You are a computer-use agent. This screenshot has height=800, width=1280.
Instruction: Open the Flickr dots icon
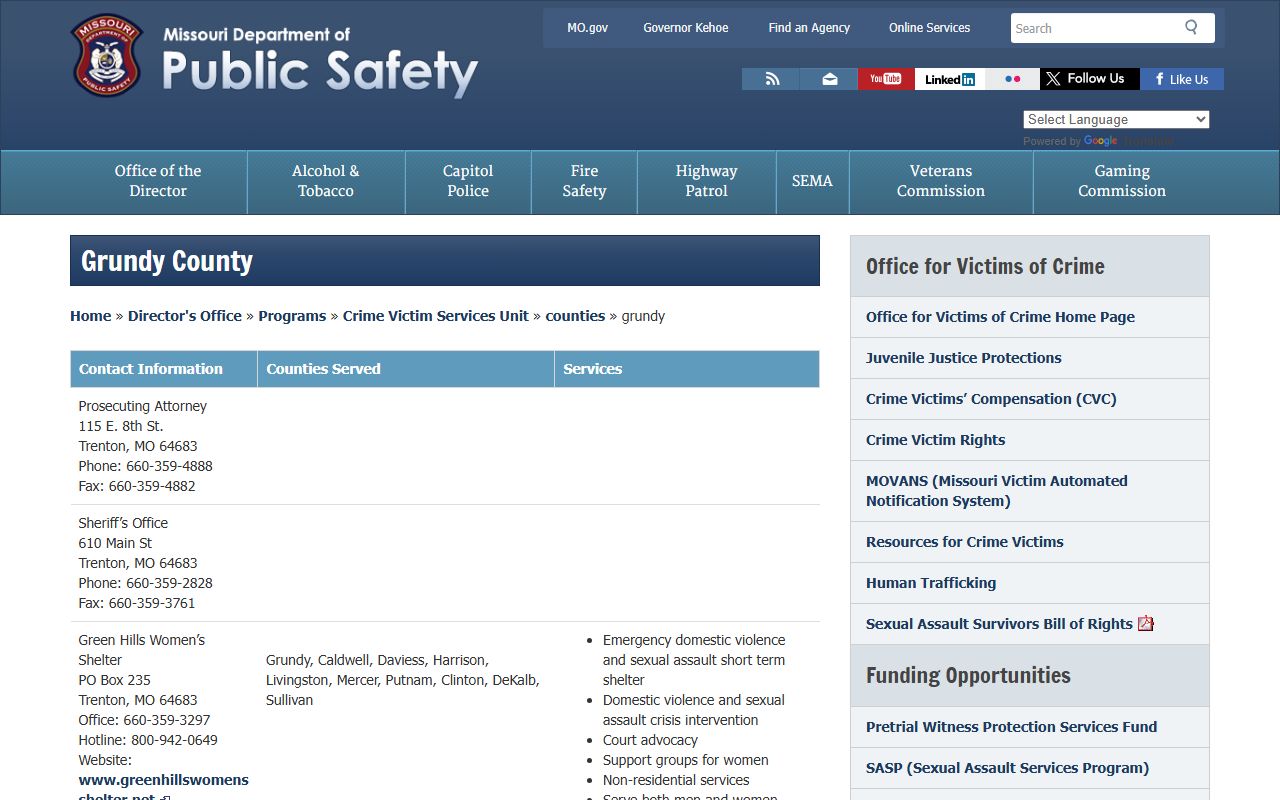point(1012,79)
